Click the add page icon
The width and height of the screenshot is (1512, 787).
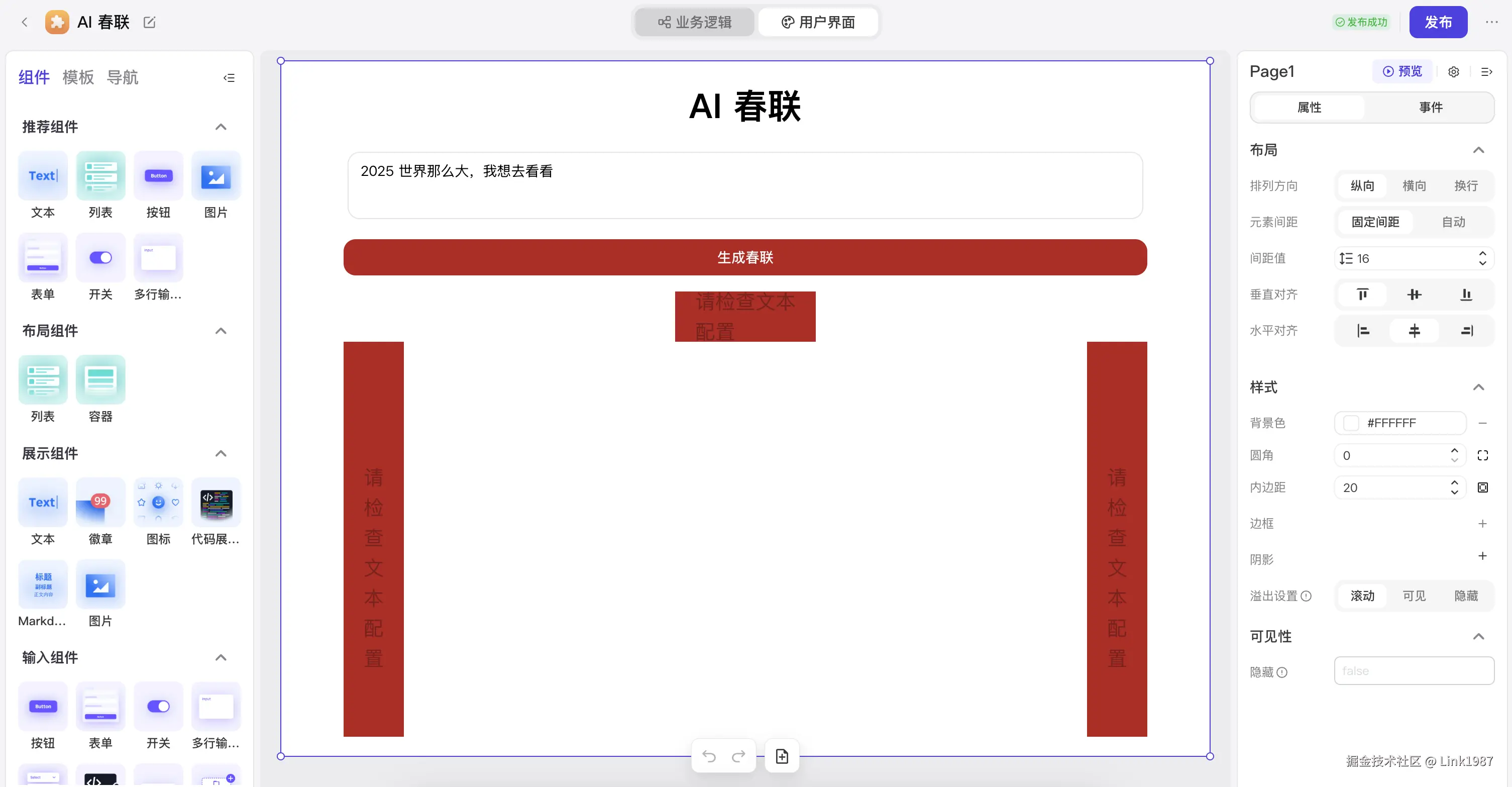click(782, 756)
